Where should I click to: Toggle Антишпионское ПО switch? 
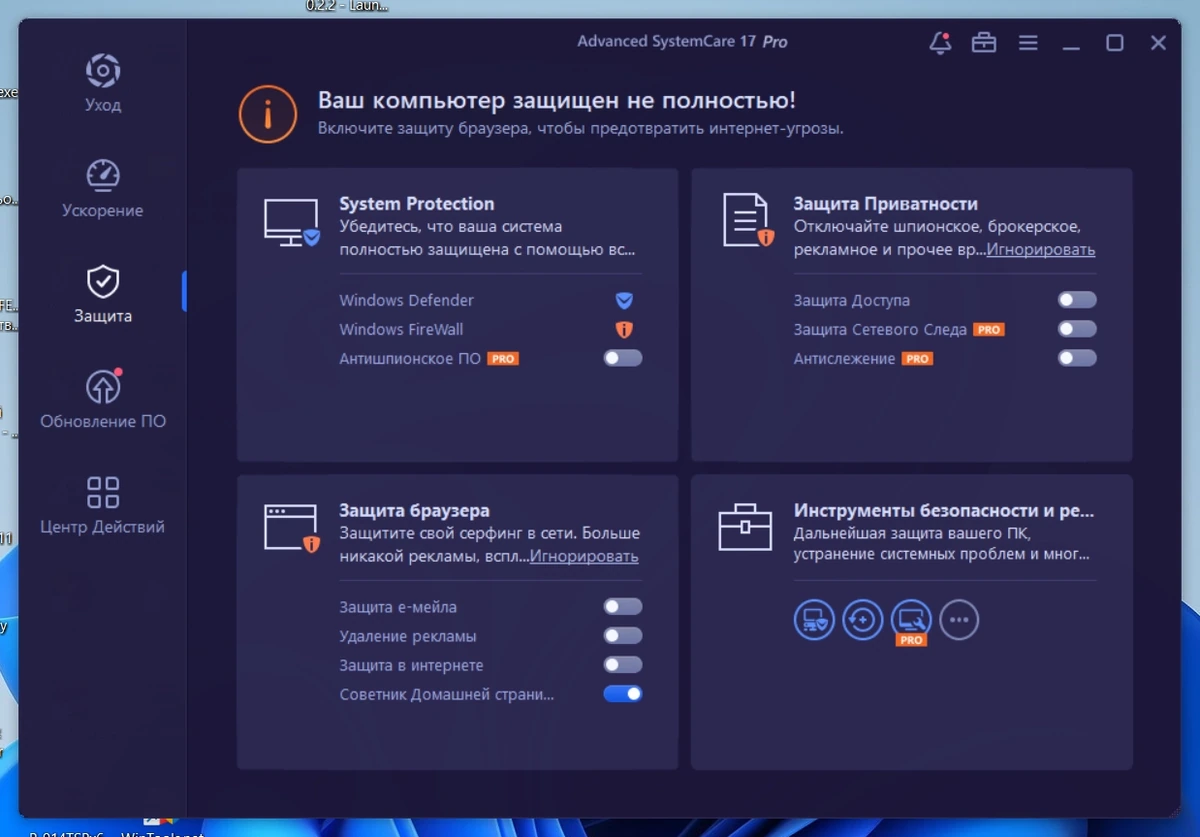[623, 358]
